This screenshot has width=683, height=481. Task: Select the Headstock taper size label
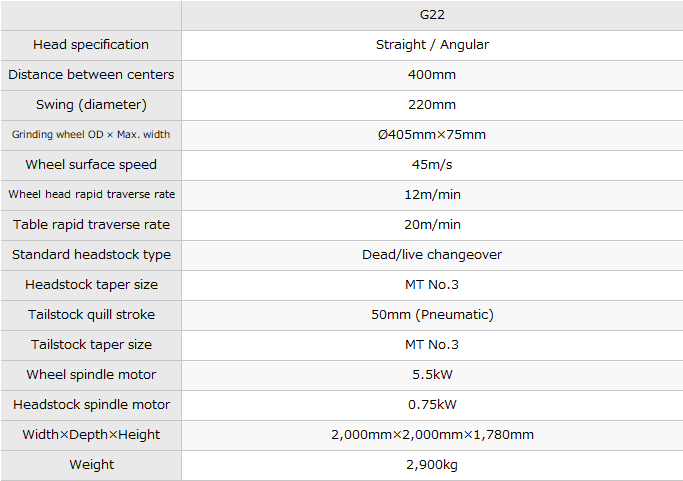click(91, 285)
